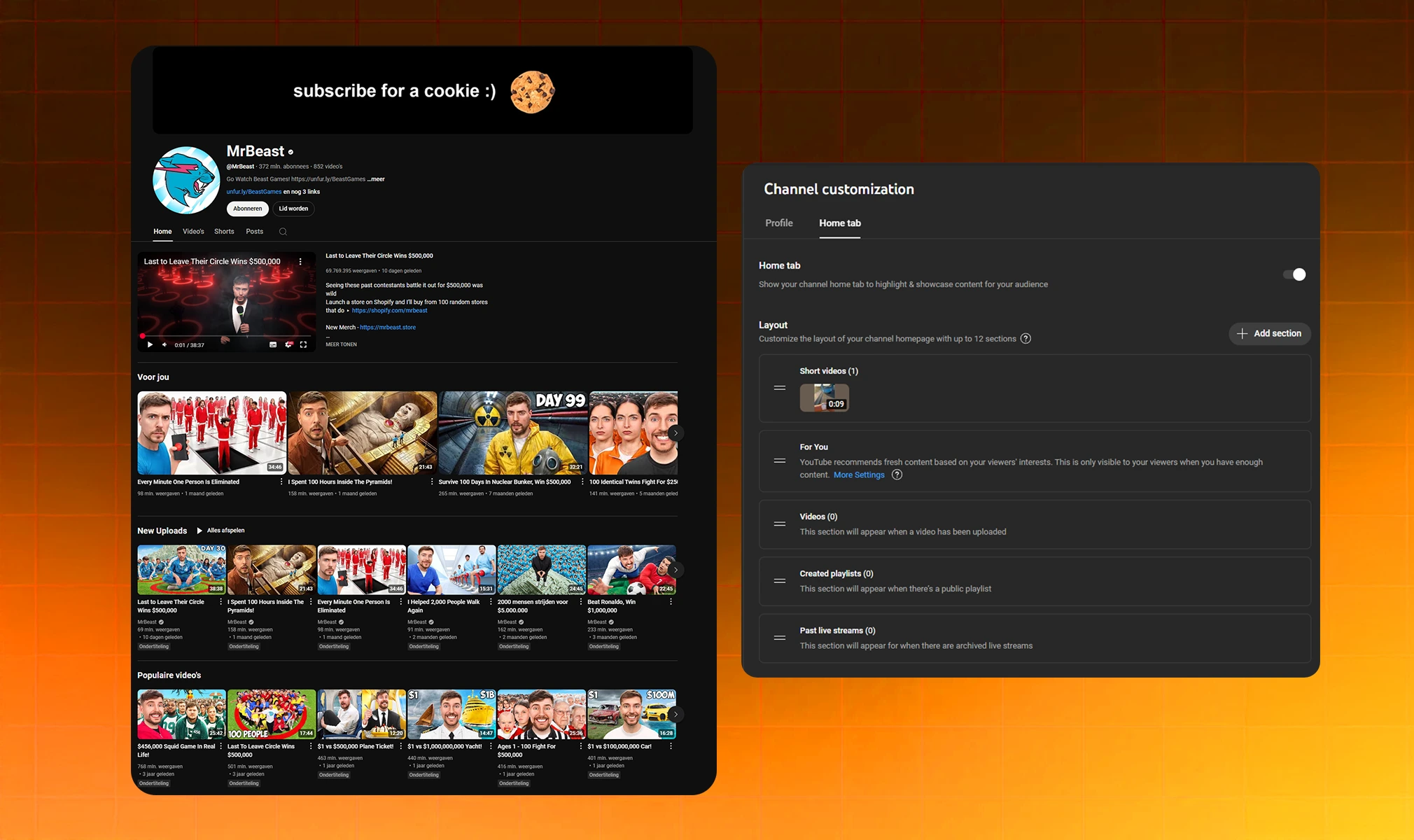1414x840 pixels.
Task: Click the play button on featured video
Action: click(x=150, y=344)
